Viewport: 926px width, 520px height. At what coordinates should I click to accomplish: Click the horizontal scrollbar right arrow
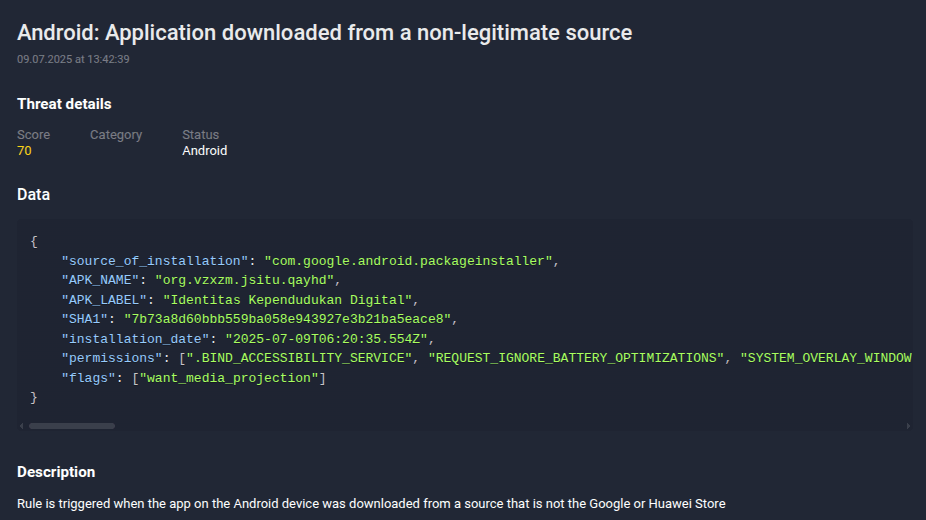pos(908,426)
